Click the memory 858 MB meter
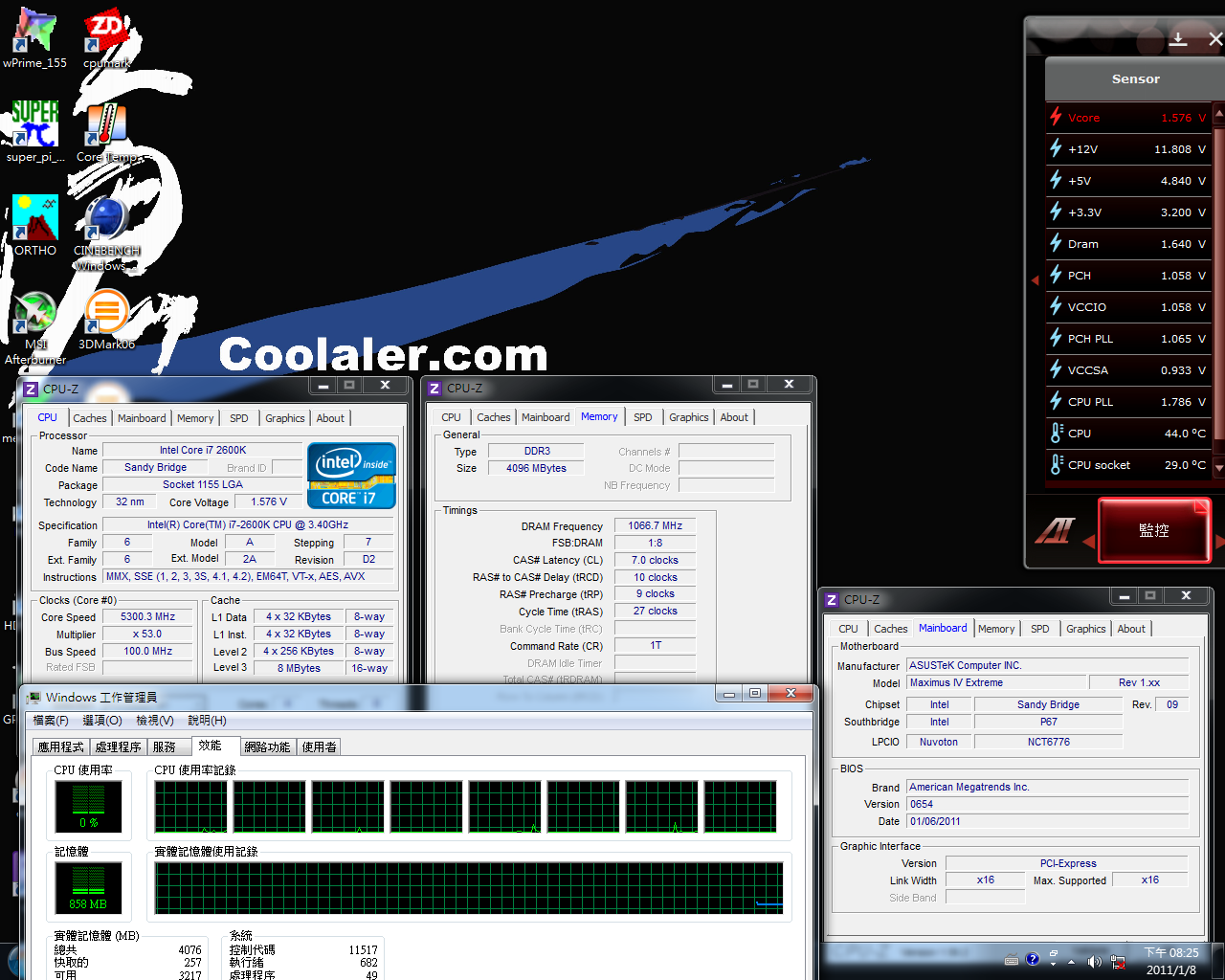1225x980 pixels. click(x=88, y=888)
